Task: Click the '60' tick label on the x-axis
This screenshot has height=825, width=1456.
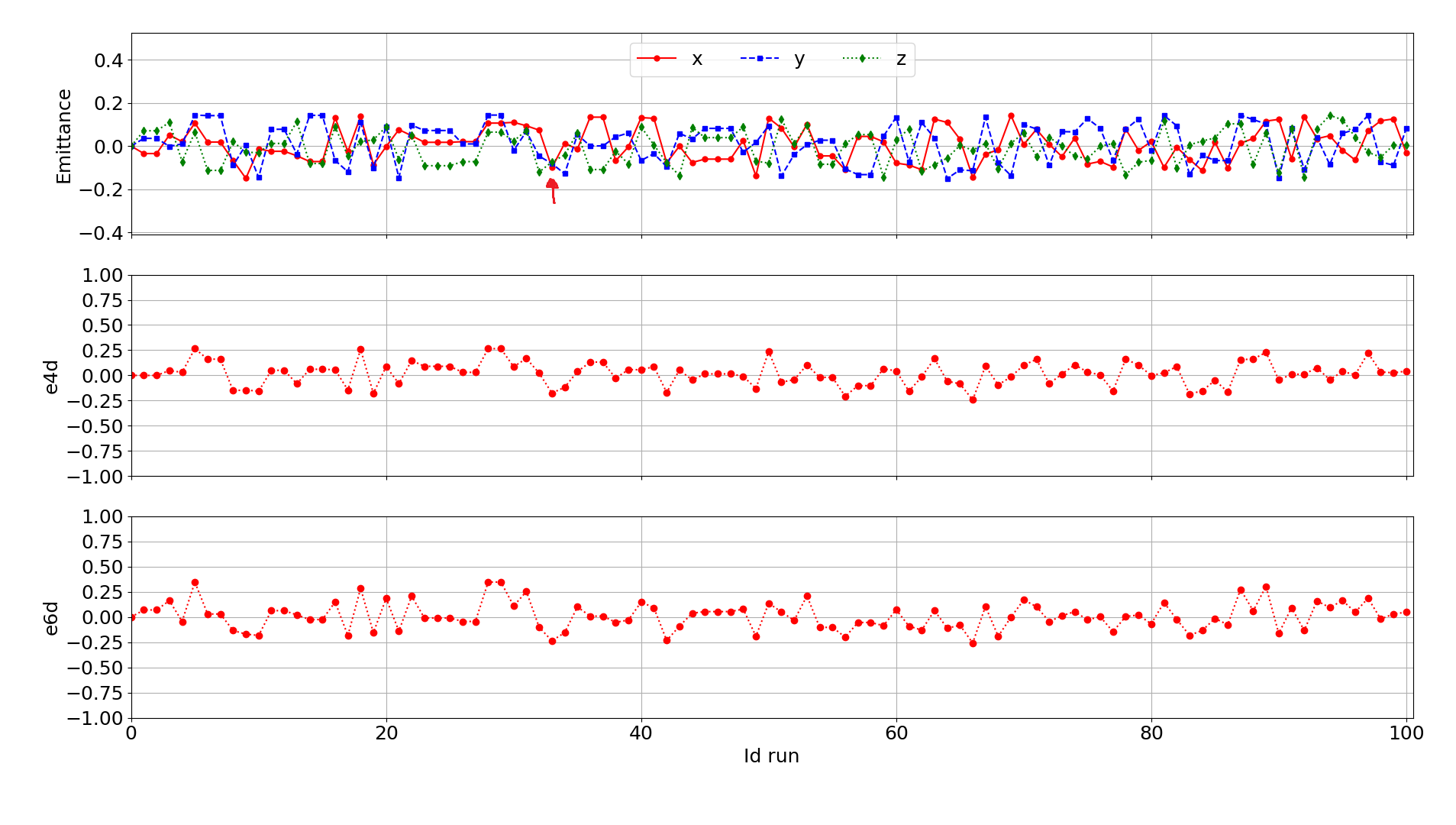Action: (896, 733)
